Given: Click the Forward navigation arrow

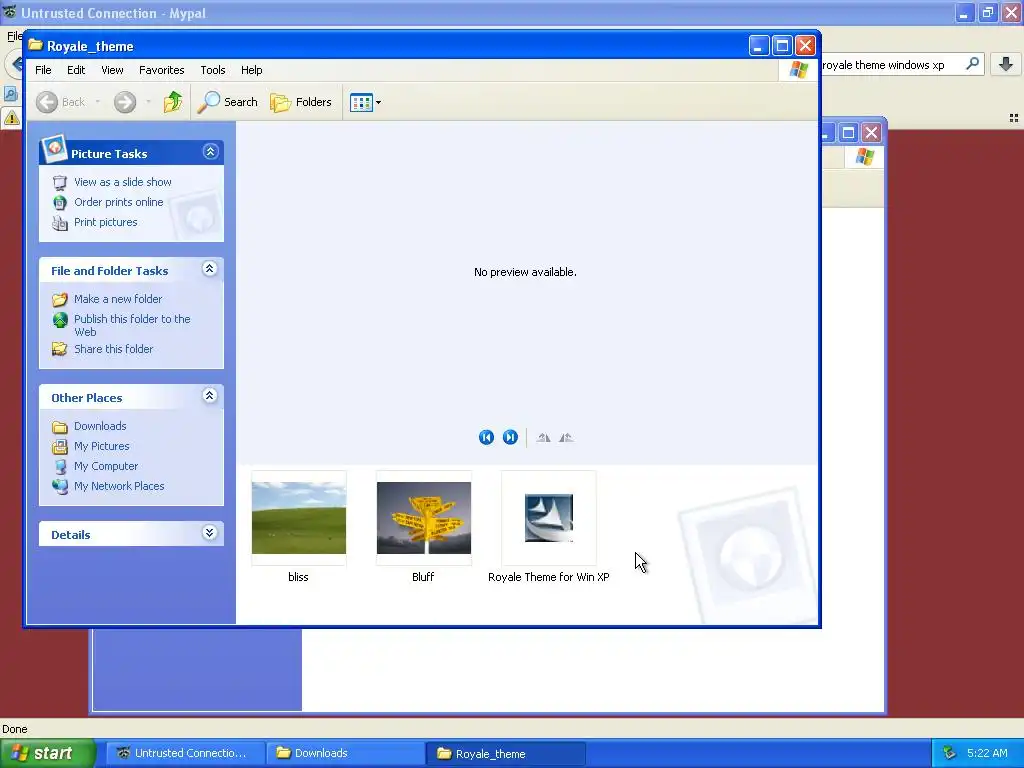Looking at the screenshot, I should click(x=125, y=102).
